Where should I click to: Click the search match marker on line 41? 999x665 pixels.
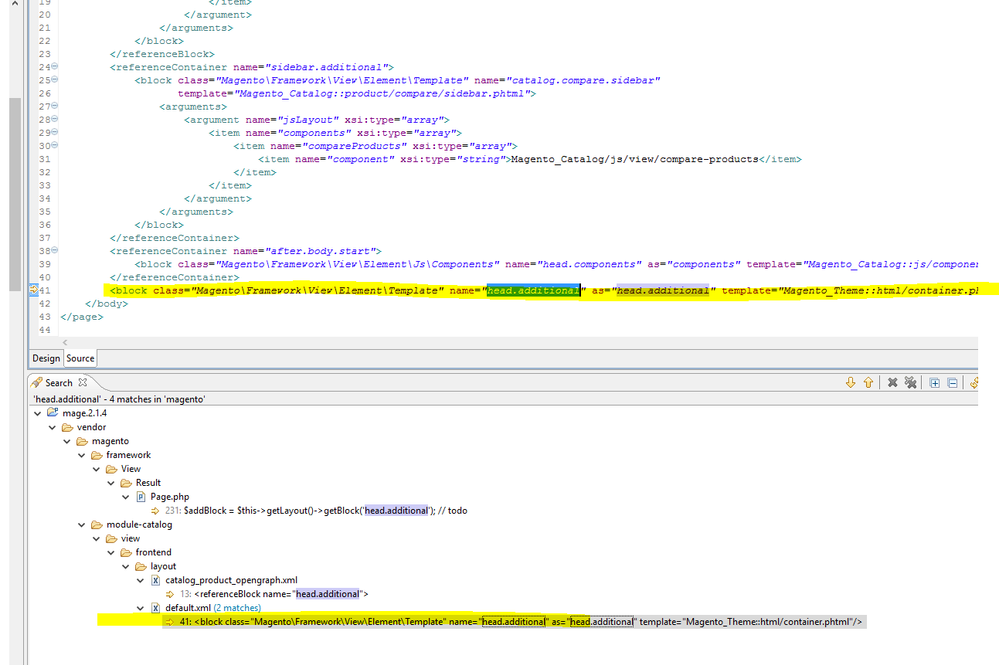point(32,290)
